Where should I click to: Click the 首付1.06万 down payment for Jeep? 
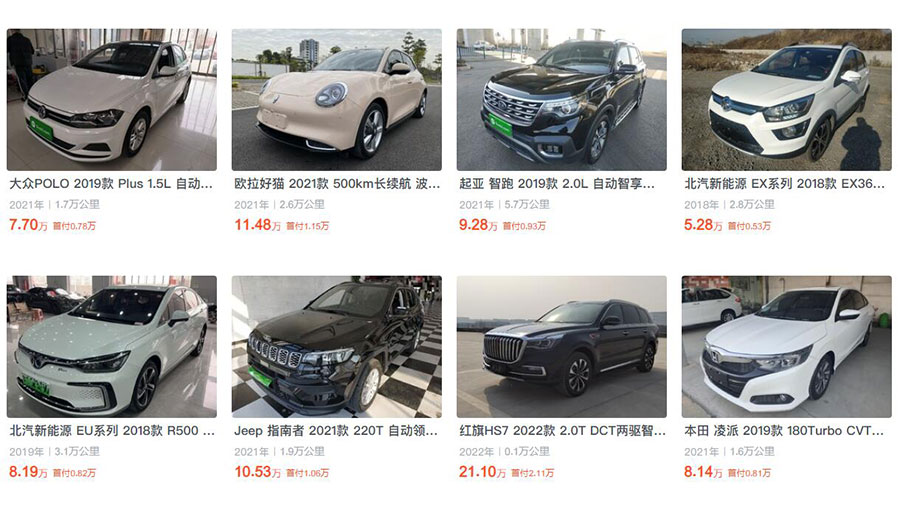coord(308,473)
